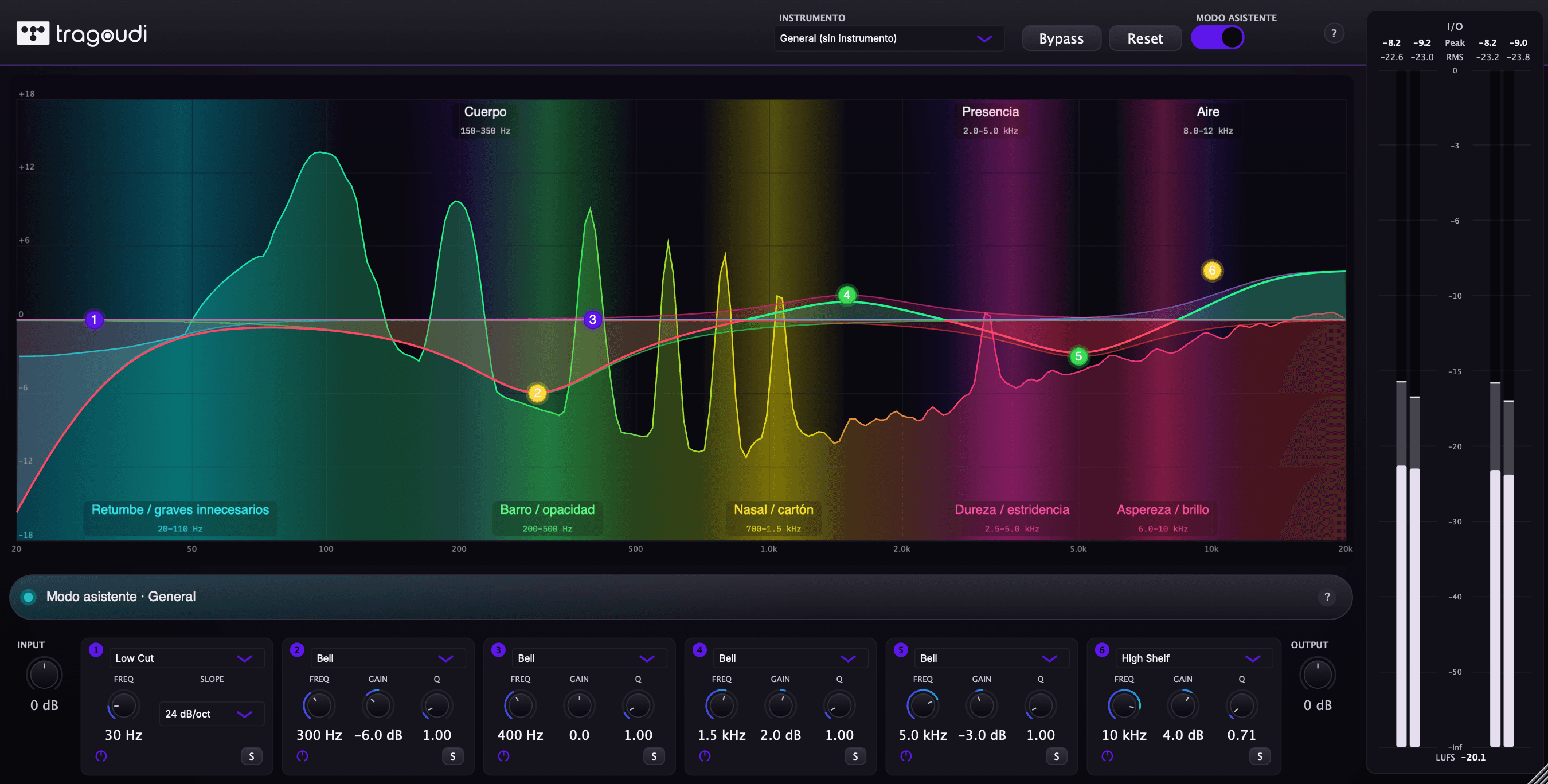Click band 3 Q knob
The width and height of the screenshot is (1548, 784).
click(638, 705)
